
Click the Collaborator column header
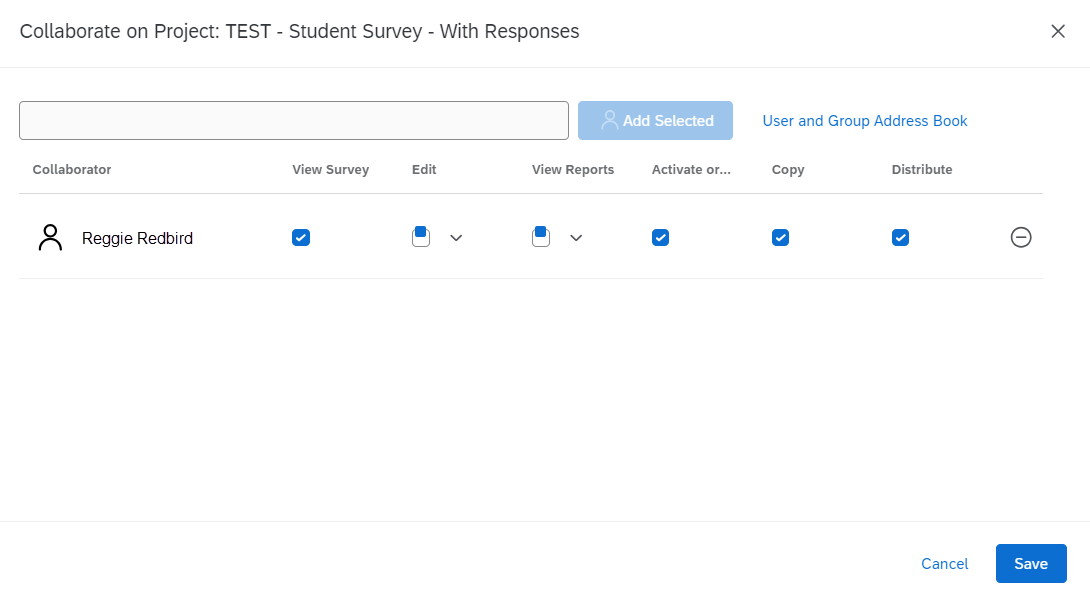(72, 170)
